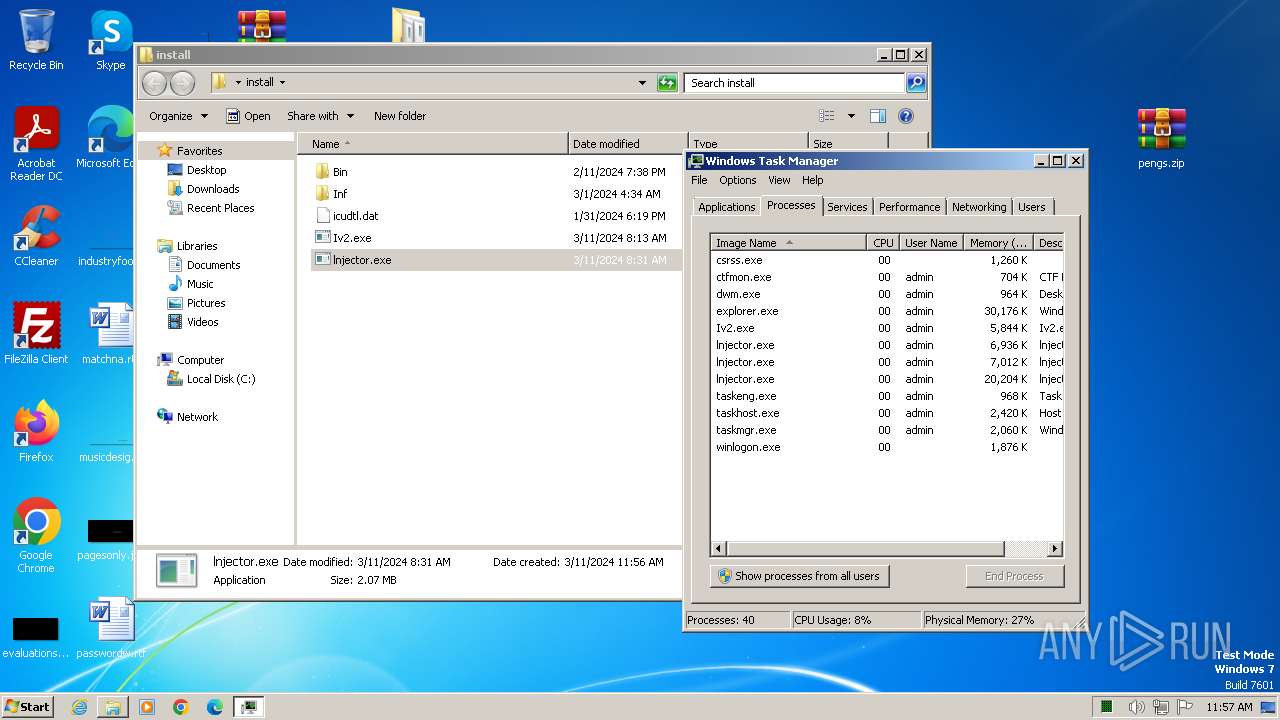Screen dimensions: 1280x720
Task: Expand the address bar history dropdown
Action: click(x=642, y=83)
